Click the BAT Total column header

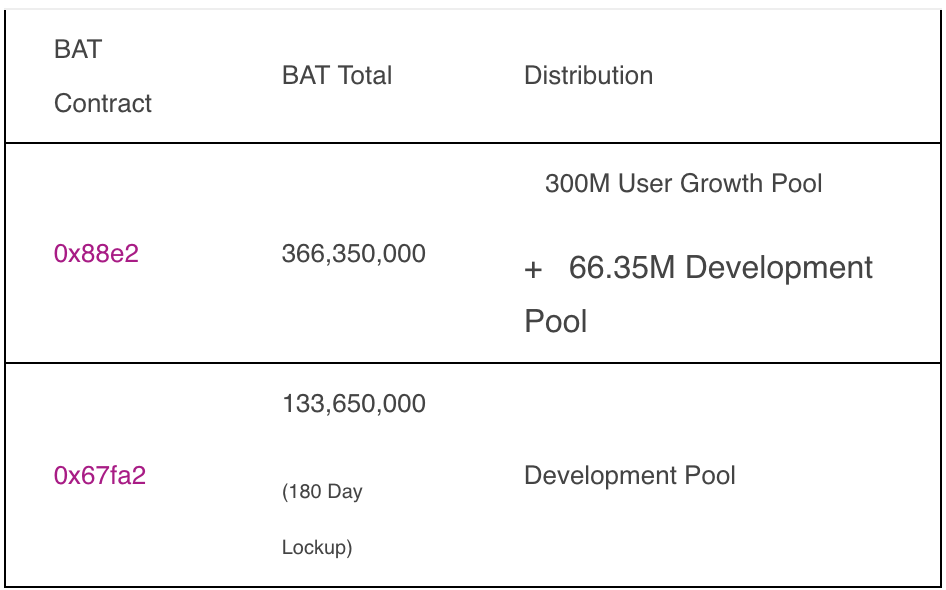(337, 75)
